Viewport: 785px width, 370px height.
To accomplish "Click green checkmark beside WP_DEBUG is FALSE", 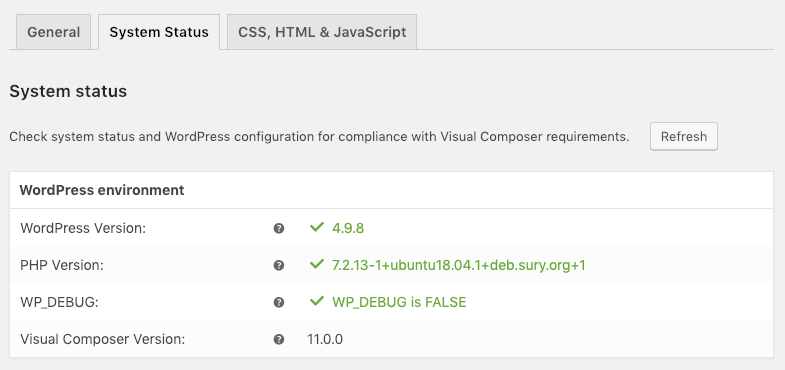I will (317, 301).
